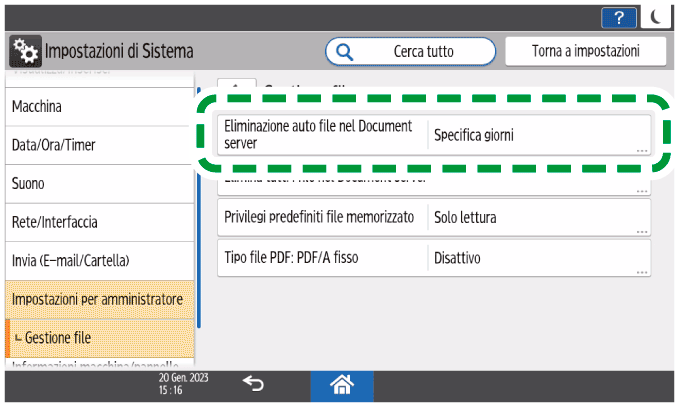Open the Rete/Interfaccia menu item
Image resolution: width=679 pixels, height=404 pixels.
click(x=98, y=222)
